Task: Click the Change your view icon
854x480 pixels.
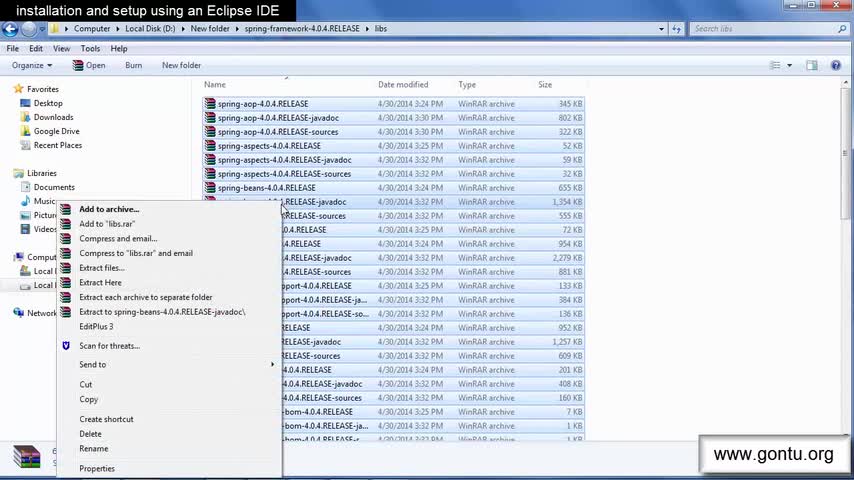Action: click(x=775, y=65)
